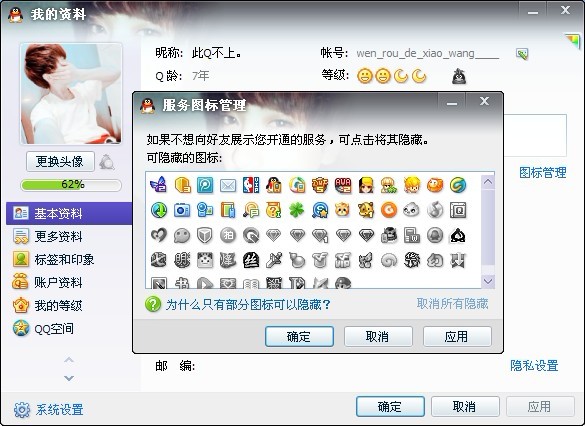585x426 pixels.
Task: Click the icon list scroll-down arrow
Action: point(488,281)
